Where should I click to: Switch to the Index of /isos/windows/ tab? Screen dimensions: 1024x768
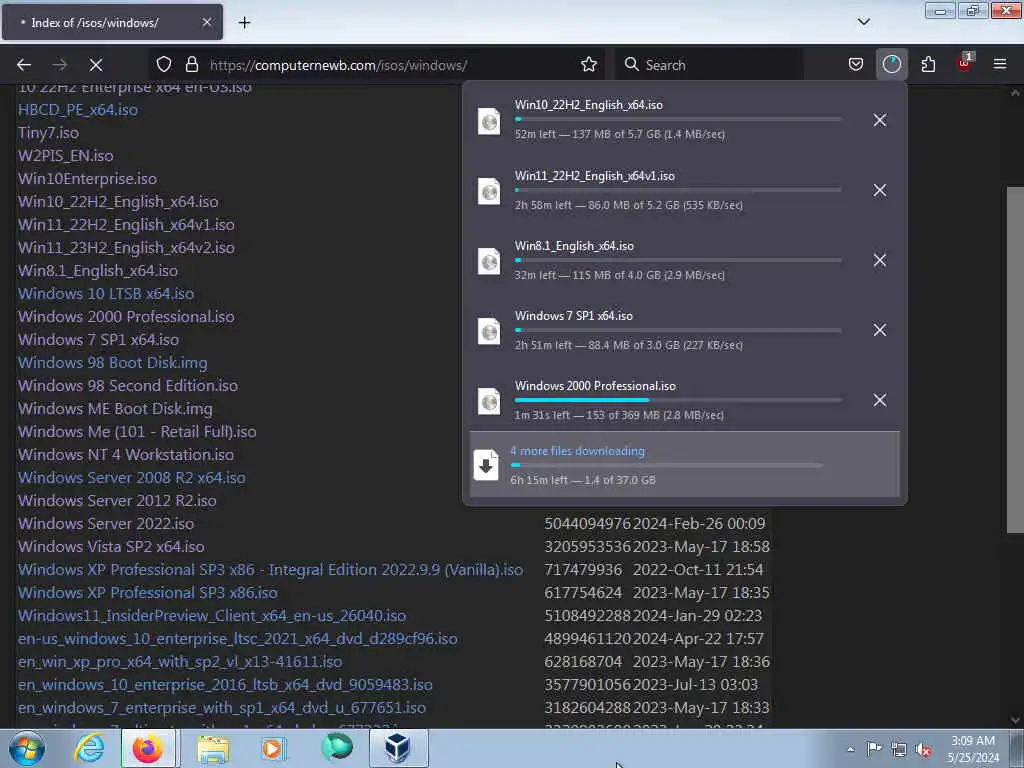click(x=112, y=22)
